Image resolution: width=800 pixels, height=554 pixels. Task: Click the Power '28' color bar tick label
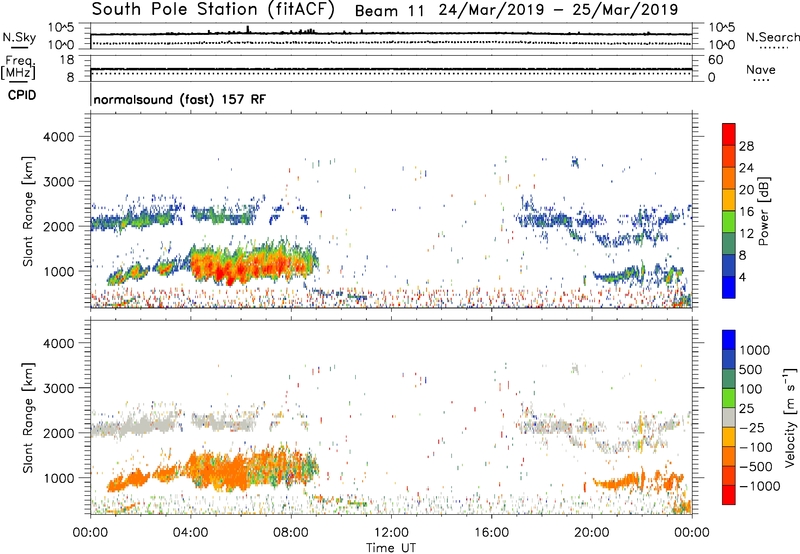tap(746, 146)
